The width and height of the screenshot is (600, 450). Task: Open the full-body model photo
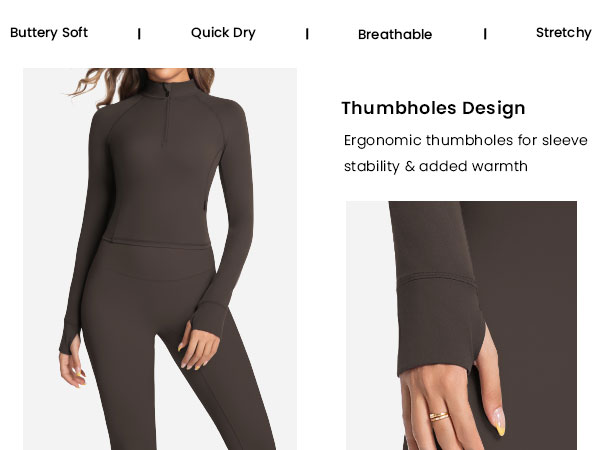[x=160, y=259]
